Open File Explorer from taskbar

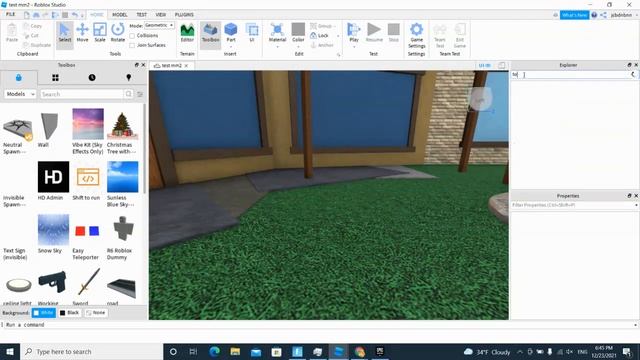(235, 351)
